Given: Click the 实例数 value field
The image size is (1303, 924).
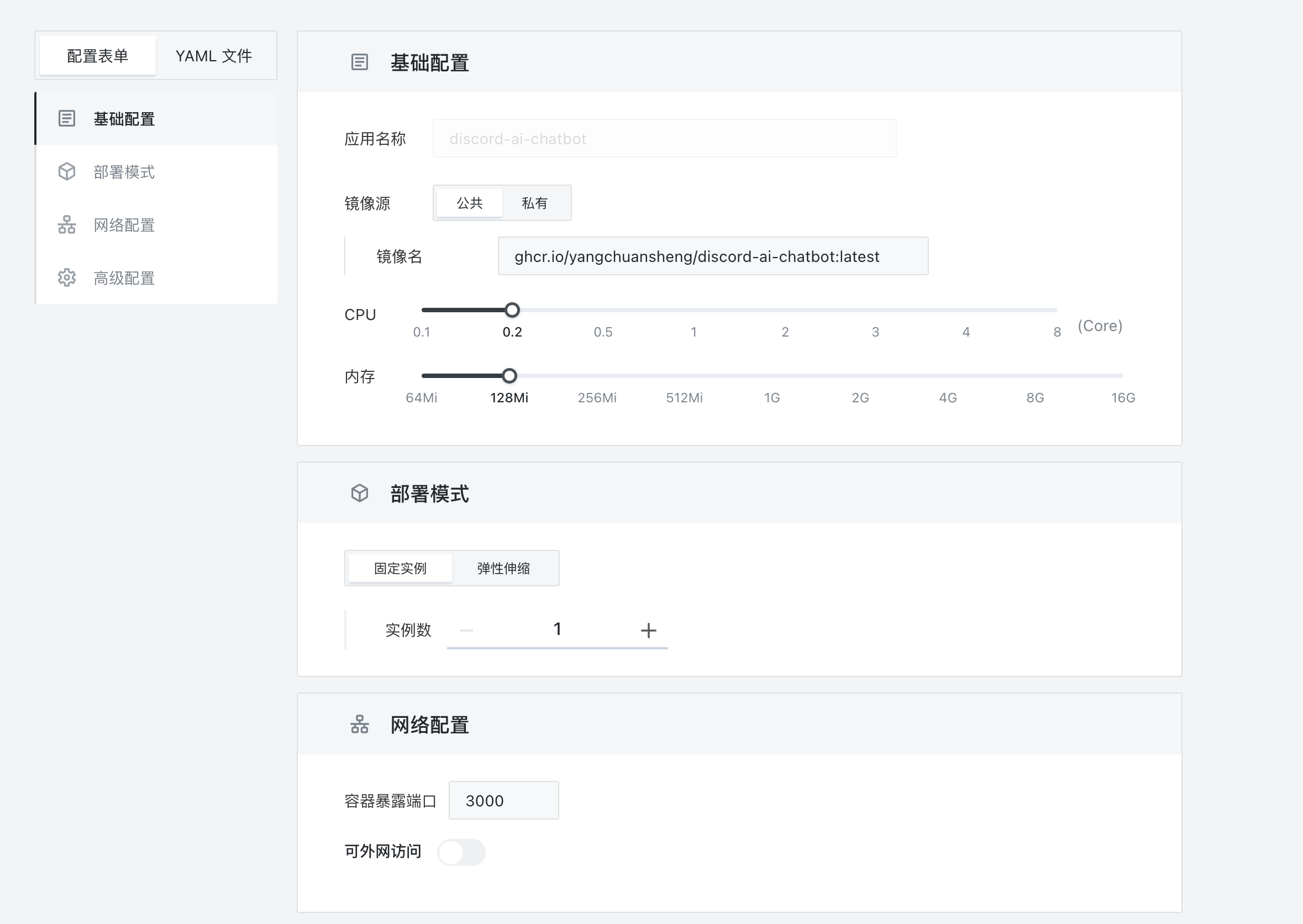Looking at the screenshot, I should [x=558, y=629].
